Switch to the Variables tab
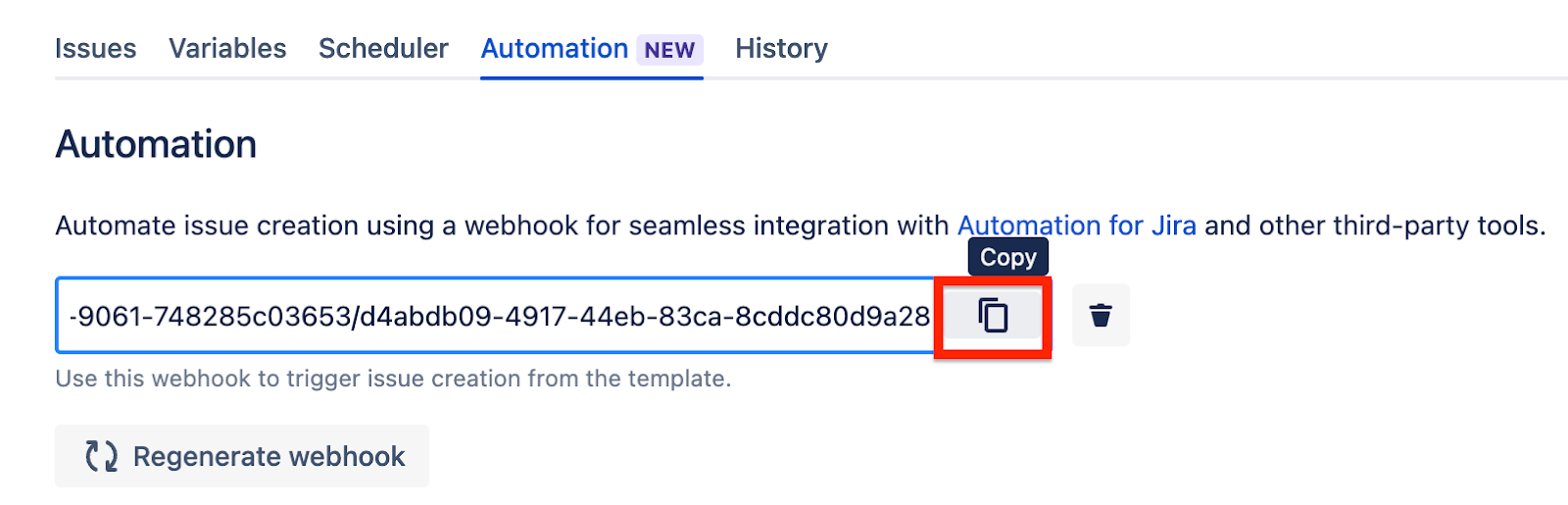 click(227, 48)
